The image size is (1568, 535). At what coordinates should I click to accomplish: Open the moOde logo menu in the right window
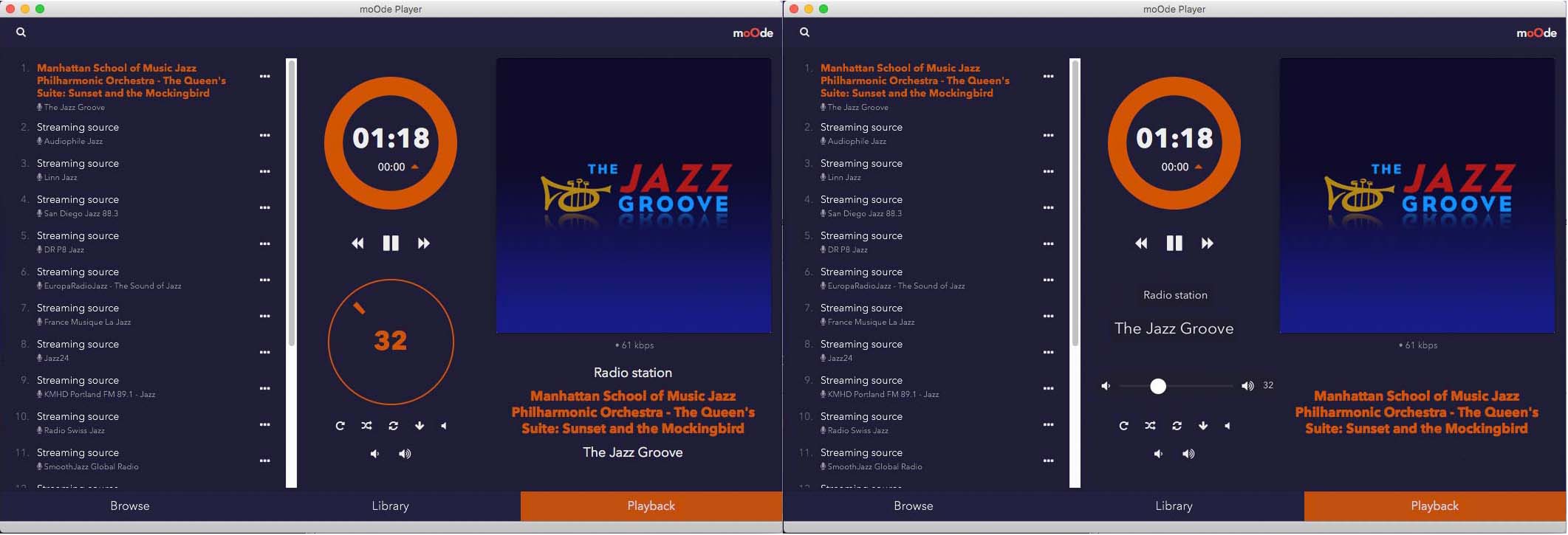1536,33
